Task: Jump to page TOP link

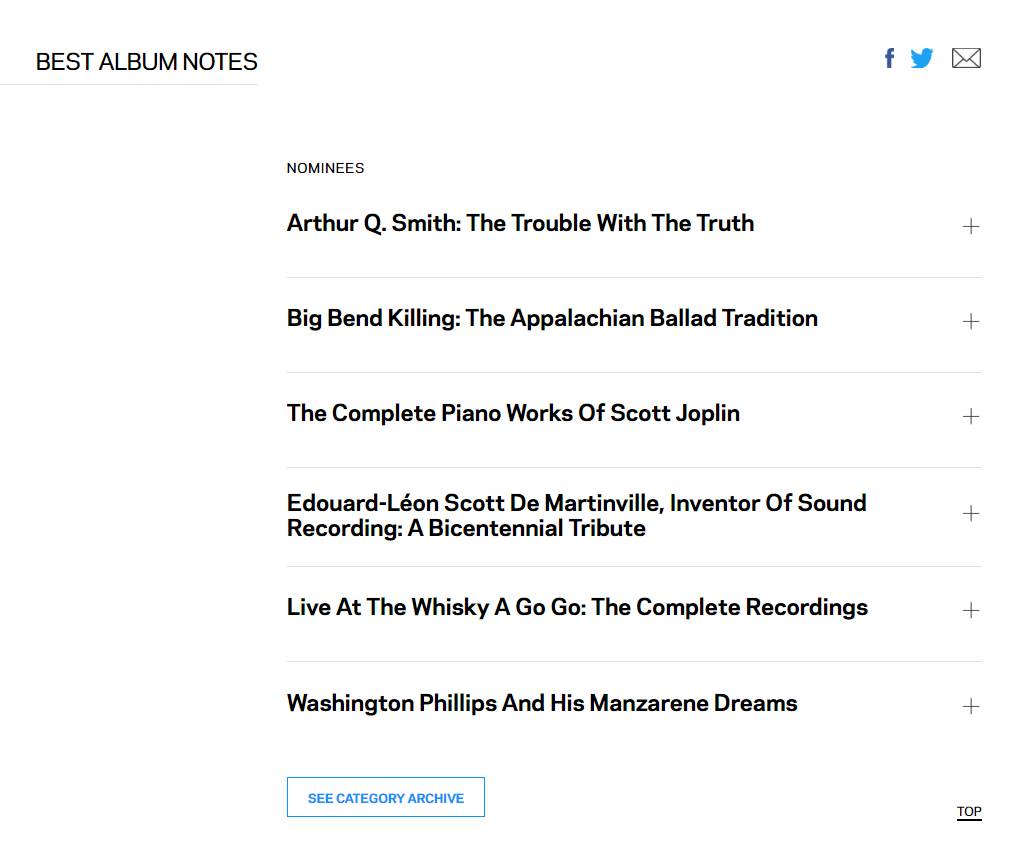Action: 969,811
